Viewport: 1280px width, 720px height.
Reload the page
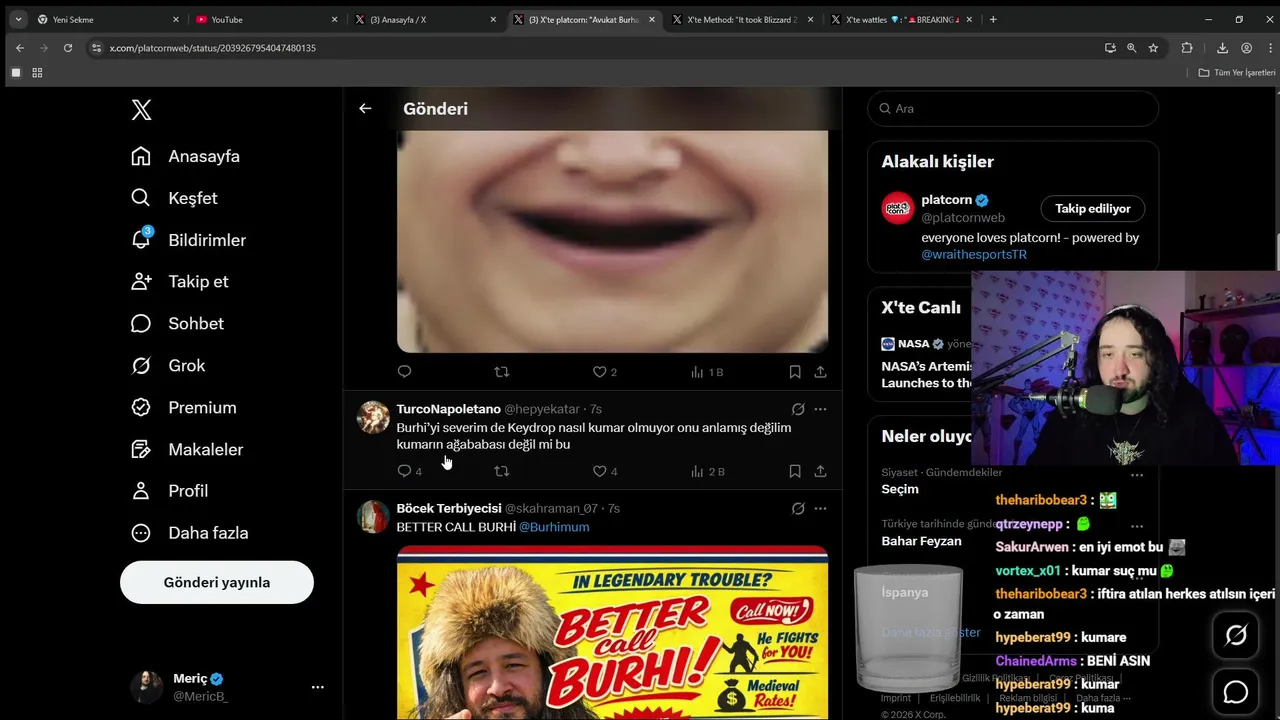tap(68, 48)
